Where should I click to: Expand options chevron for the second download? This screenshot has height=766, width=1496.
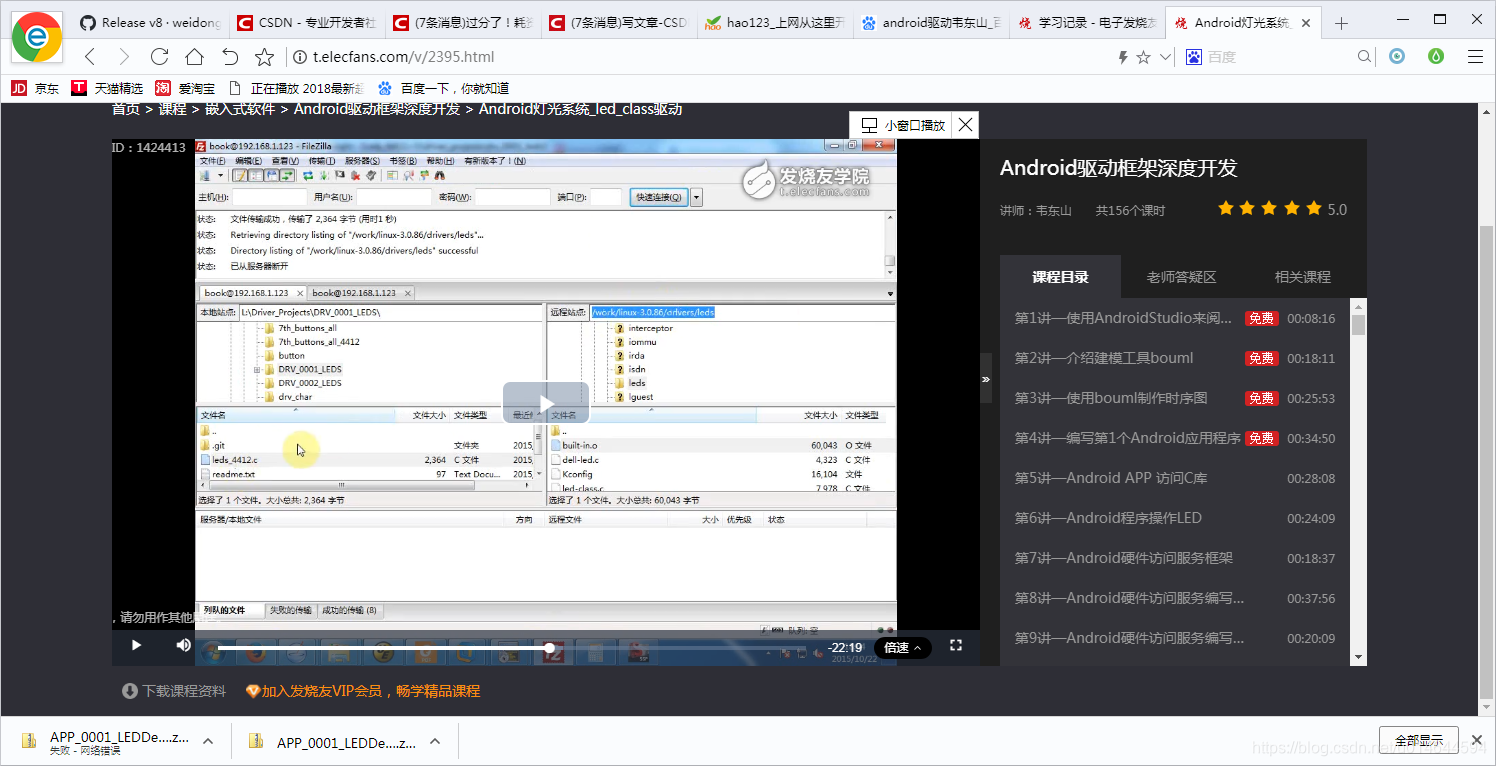pos(435,741)
